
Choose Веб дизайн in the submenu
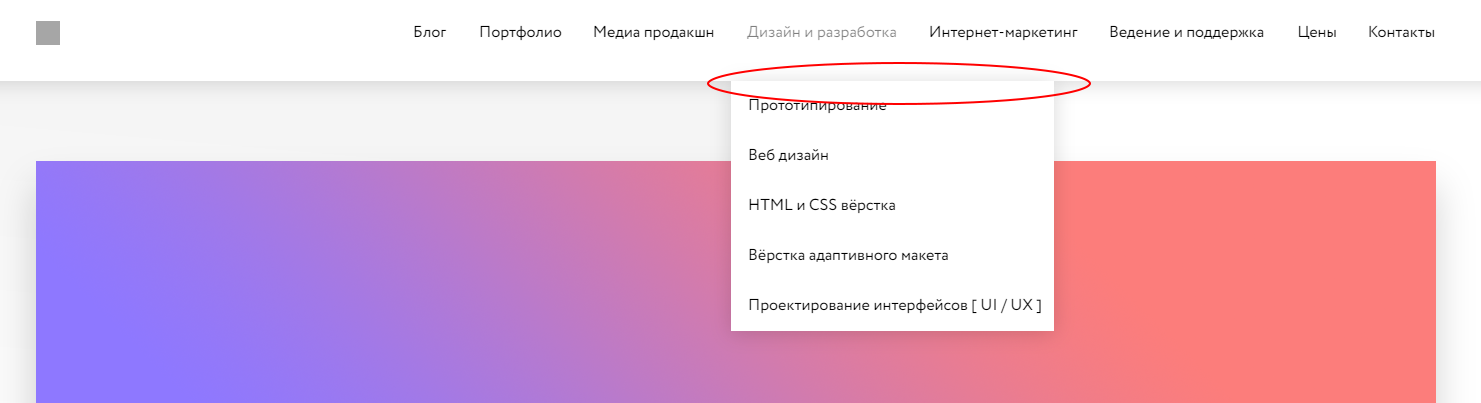[x=788, y=155]
